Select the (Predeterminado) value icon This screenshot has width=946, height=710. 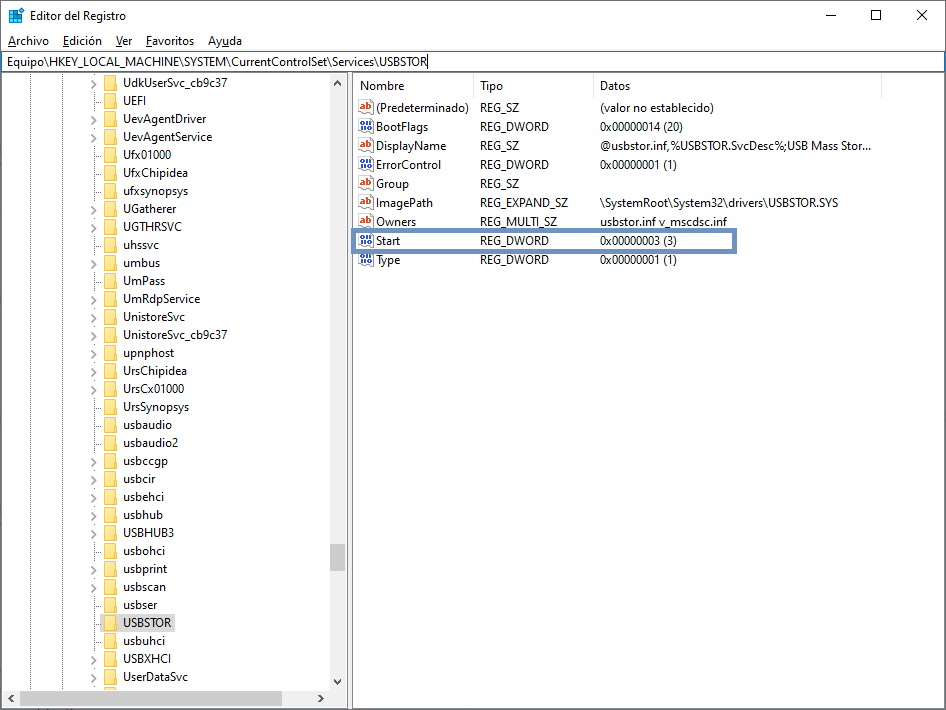coord(366,108)
